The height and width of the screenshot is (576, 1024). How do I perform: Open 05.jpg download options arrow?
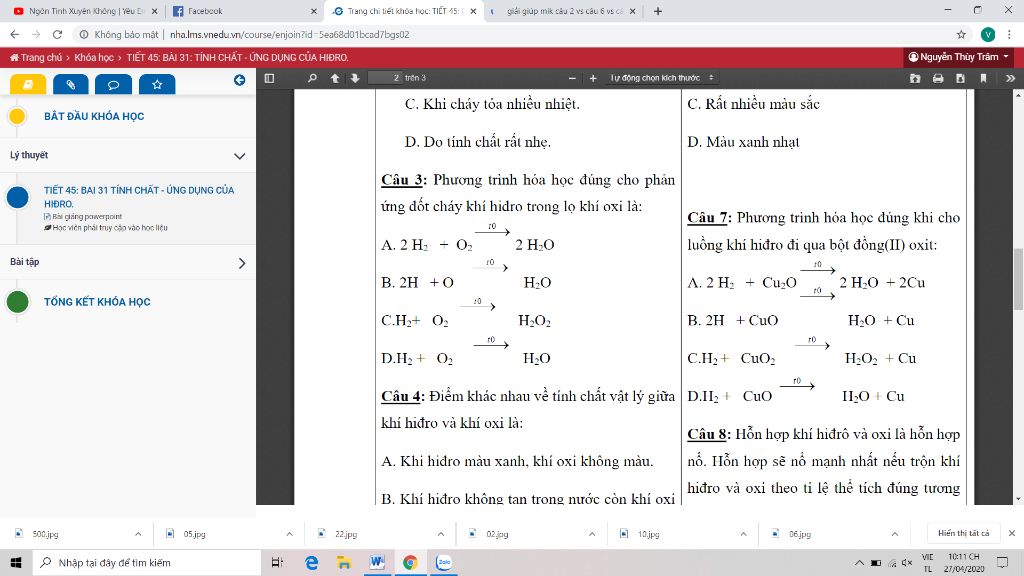tap(289, 534)
